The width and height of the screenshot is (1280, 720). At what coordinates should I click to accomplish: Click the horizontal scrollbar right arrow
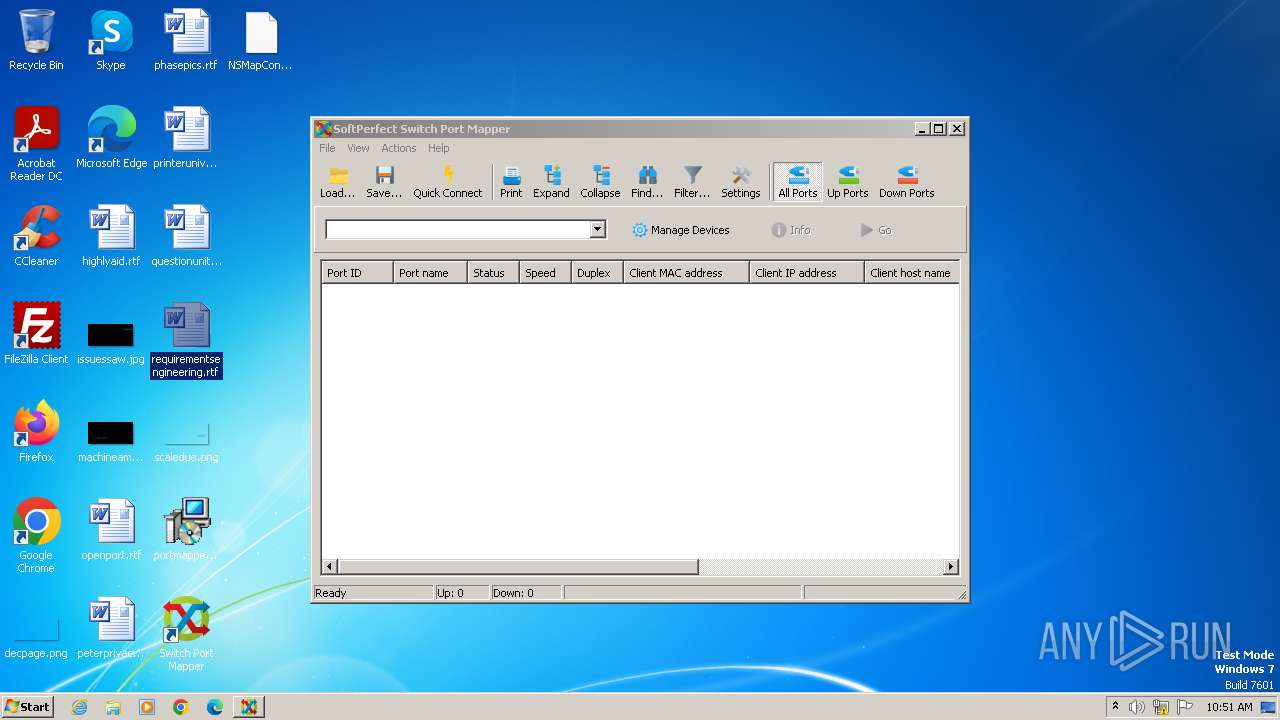point(951,567)
